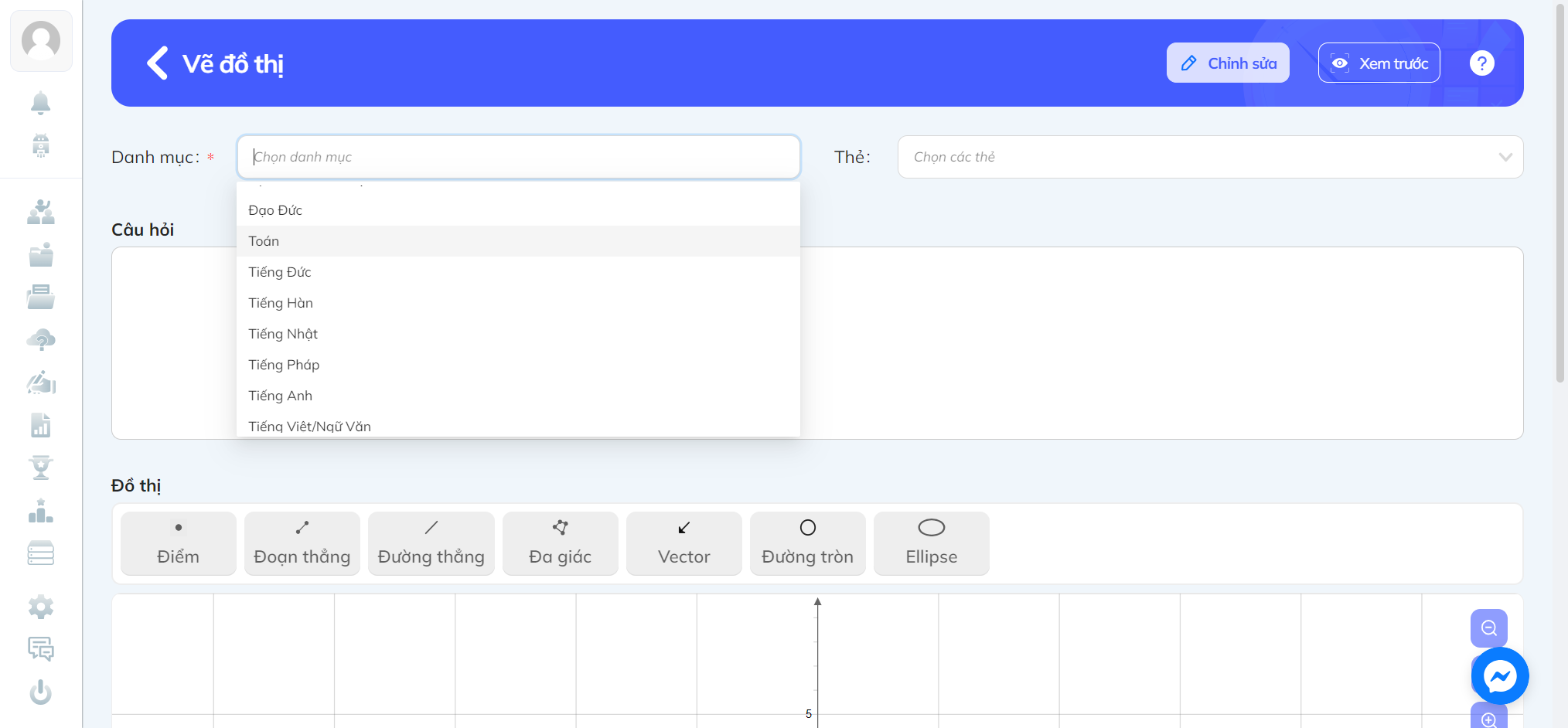The height and width of the screenshot is (728, 1568).
Task: Select the Đa giác polygon tool
Action: point(561,543)
